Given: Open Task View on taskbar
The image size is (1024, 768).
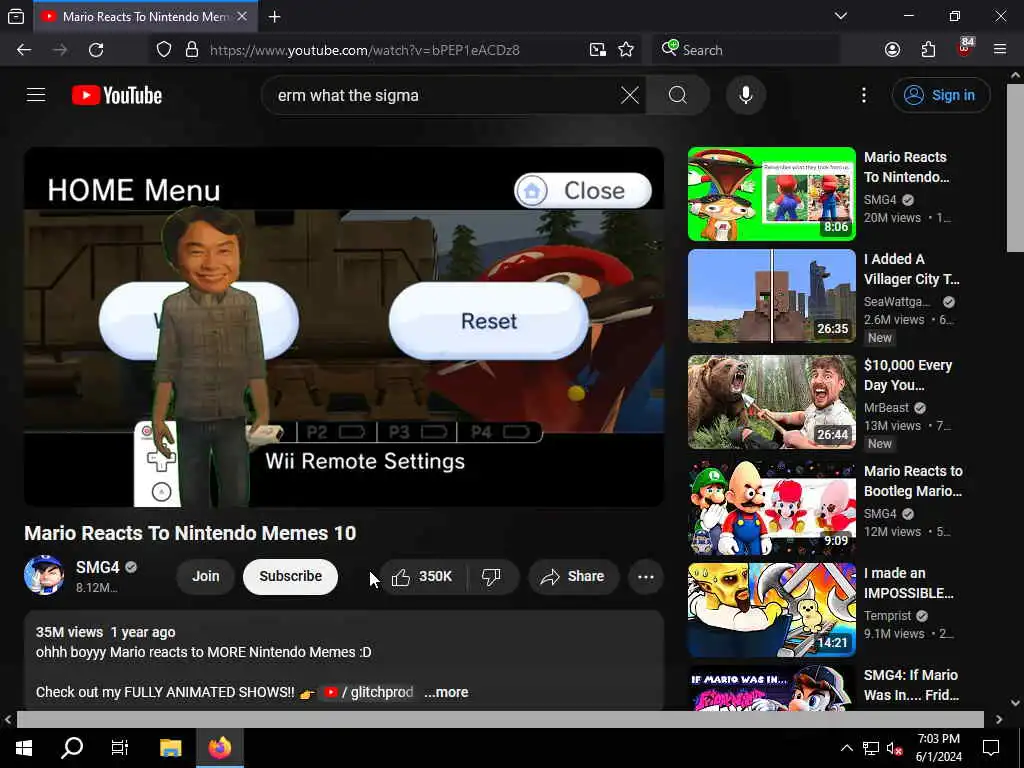Looking at the screenshot, I should pos(120,747).
